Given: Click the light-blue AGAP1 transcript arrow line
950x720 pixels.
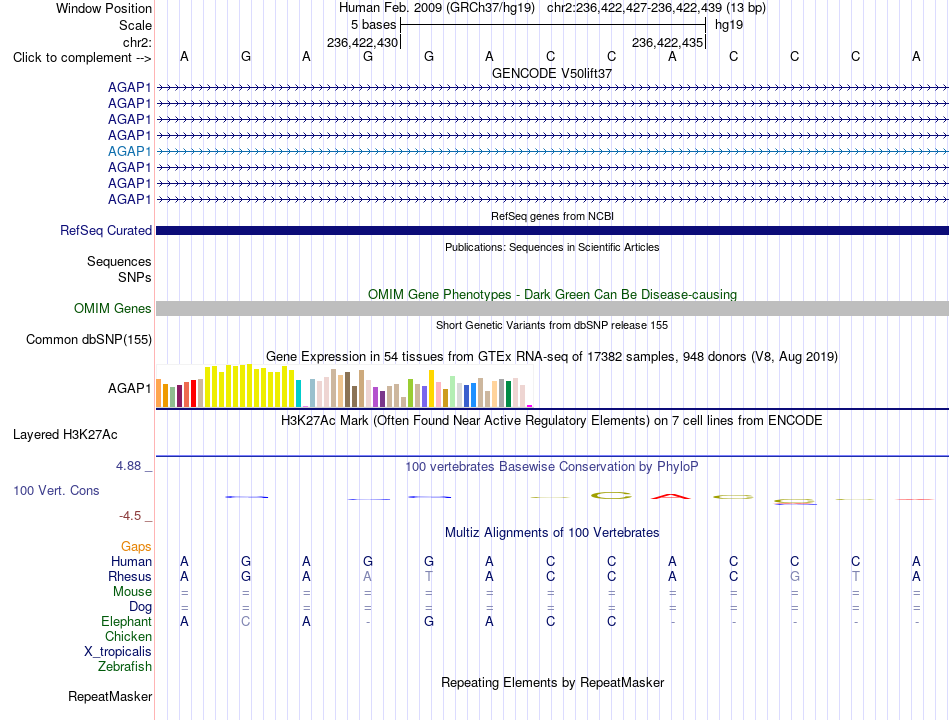Looking at the screenshot, I should pos(552,152).
